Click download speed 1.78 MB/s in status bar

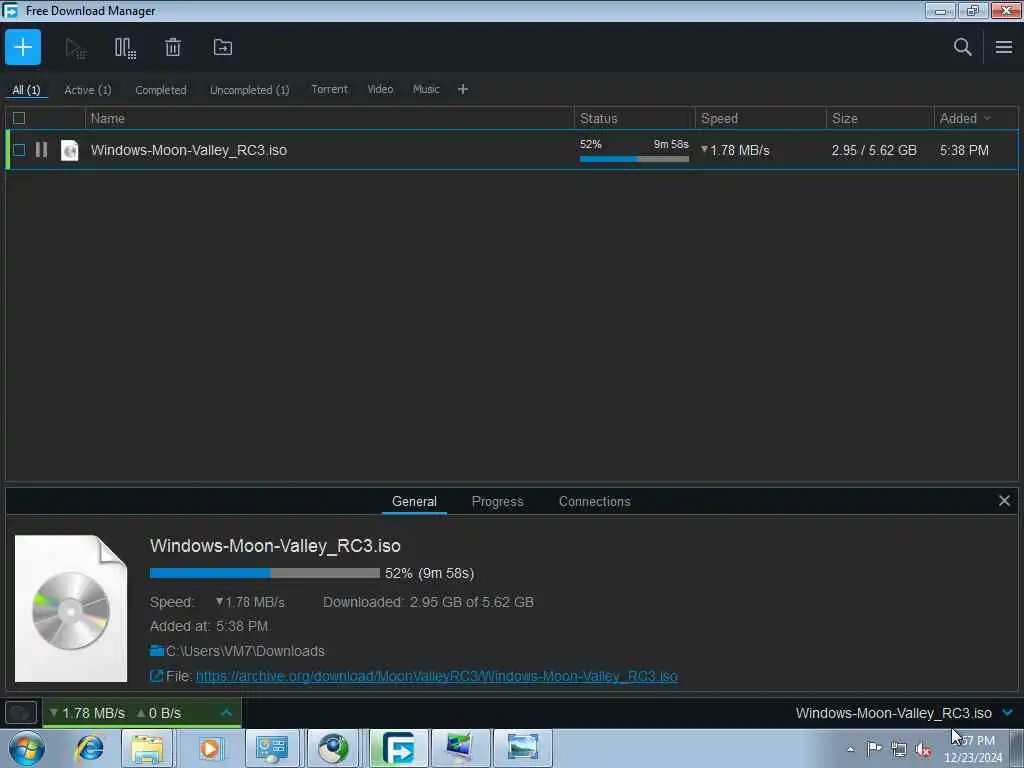click(88, 712)
